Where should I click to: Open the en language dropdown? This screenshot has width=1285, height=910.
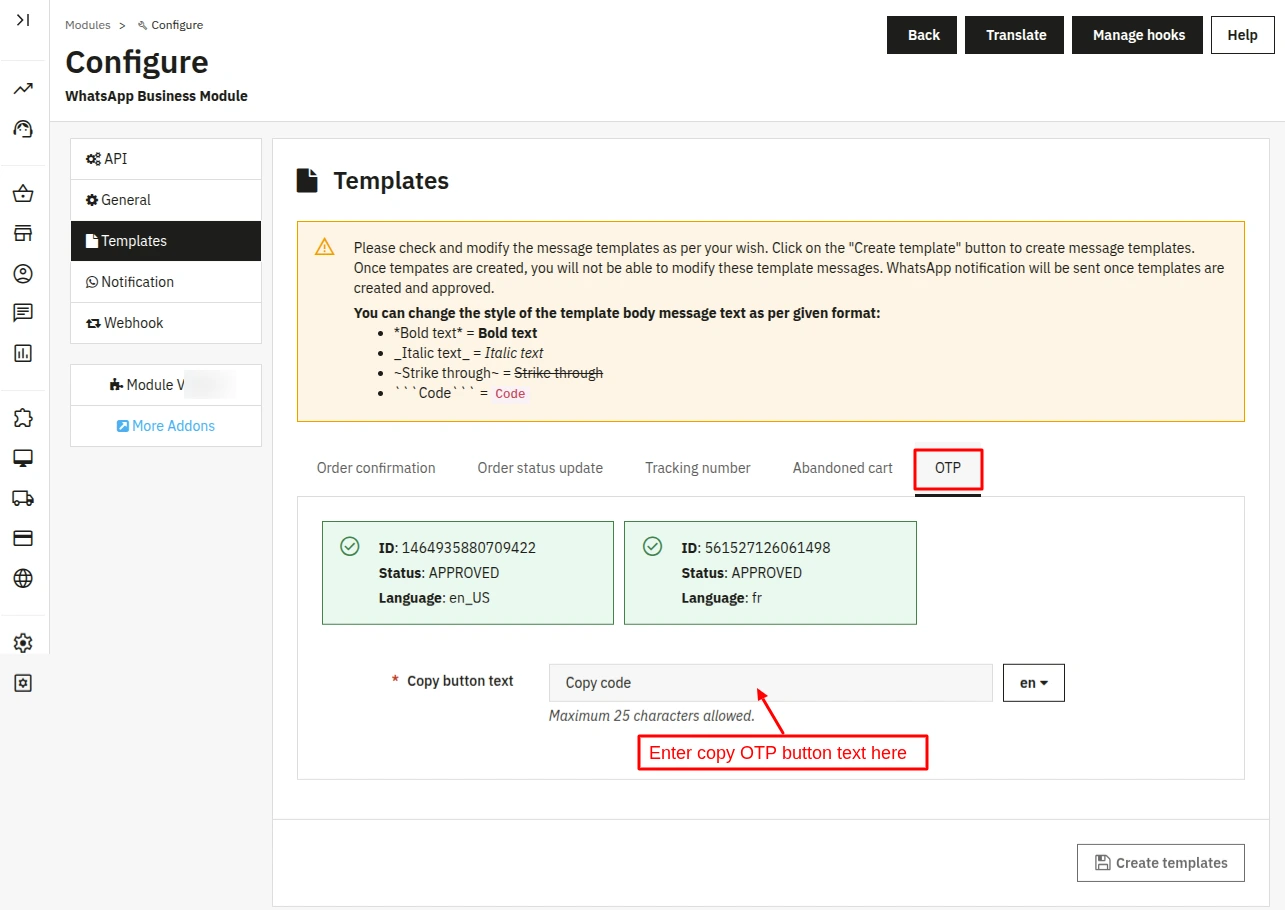(x=1034, y=683)
